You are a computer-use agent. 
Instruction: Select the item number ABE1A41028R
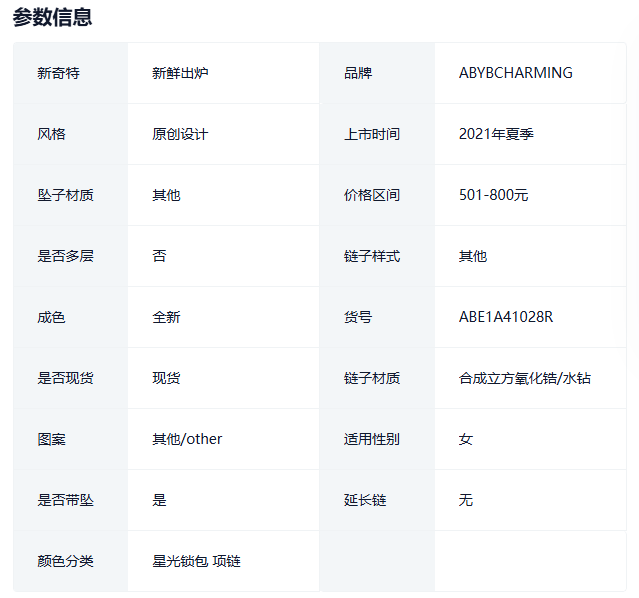tap(505, 317)
